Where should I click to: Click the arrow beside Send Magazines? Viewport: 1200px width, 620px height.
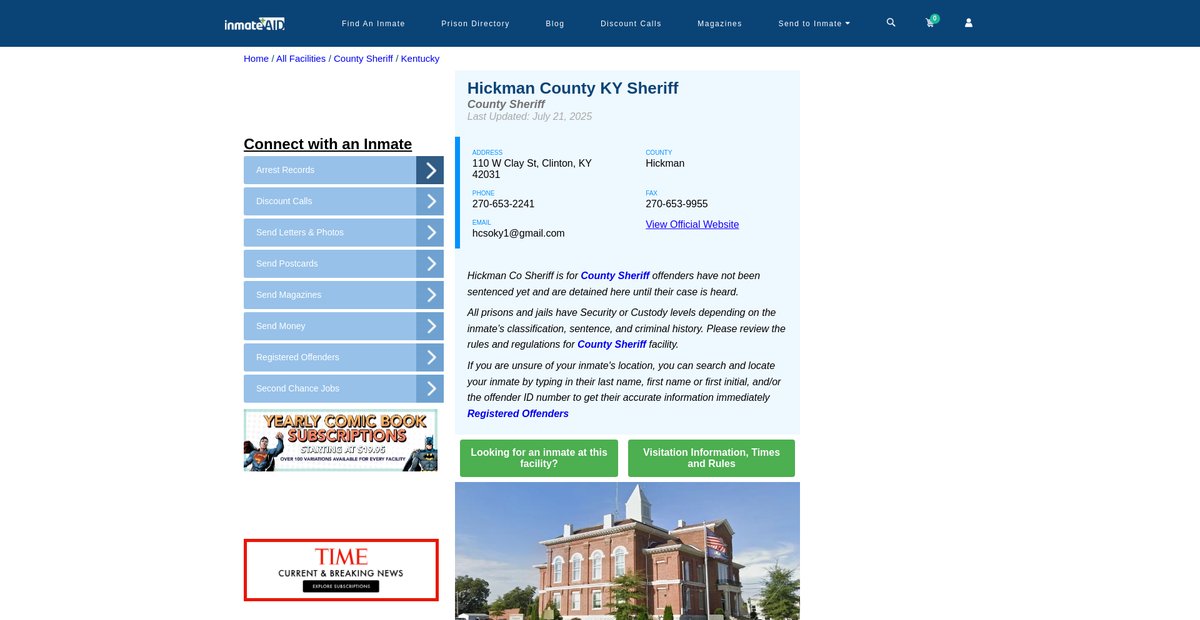point(430,295)
